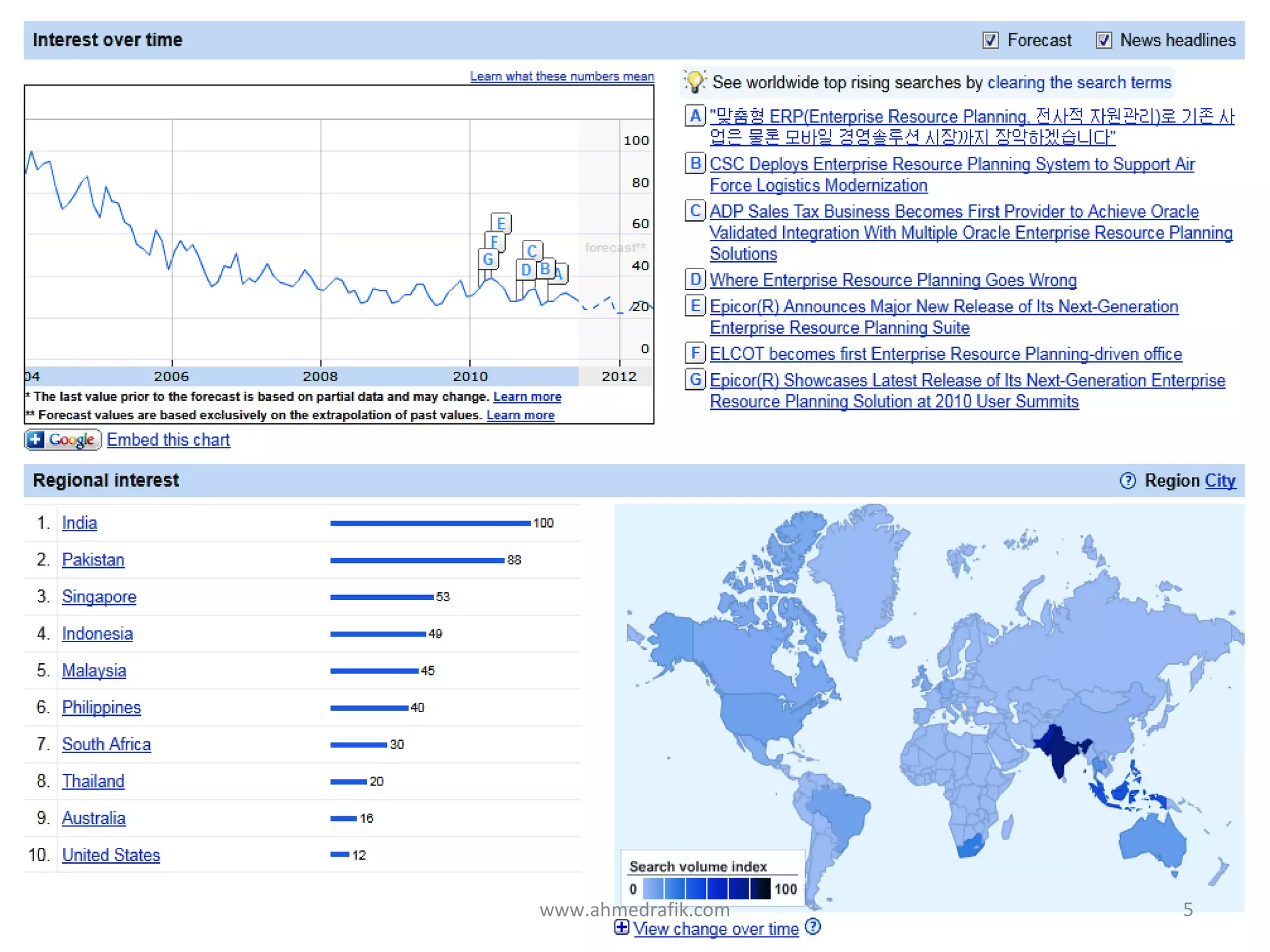
Task: Click the E marker on the timeline chart
Action: [x=500, y=223]
